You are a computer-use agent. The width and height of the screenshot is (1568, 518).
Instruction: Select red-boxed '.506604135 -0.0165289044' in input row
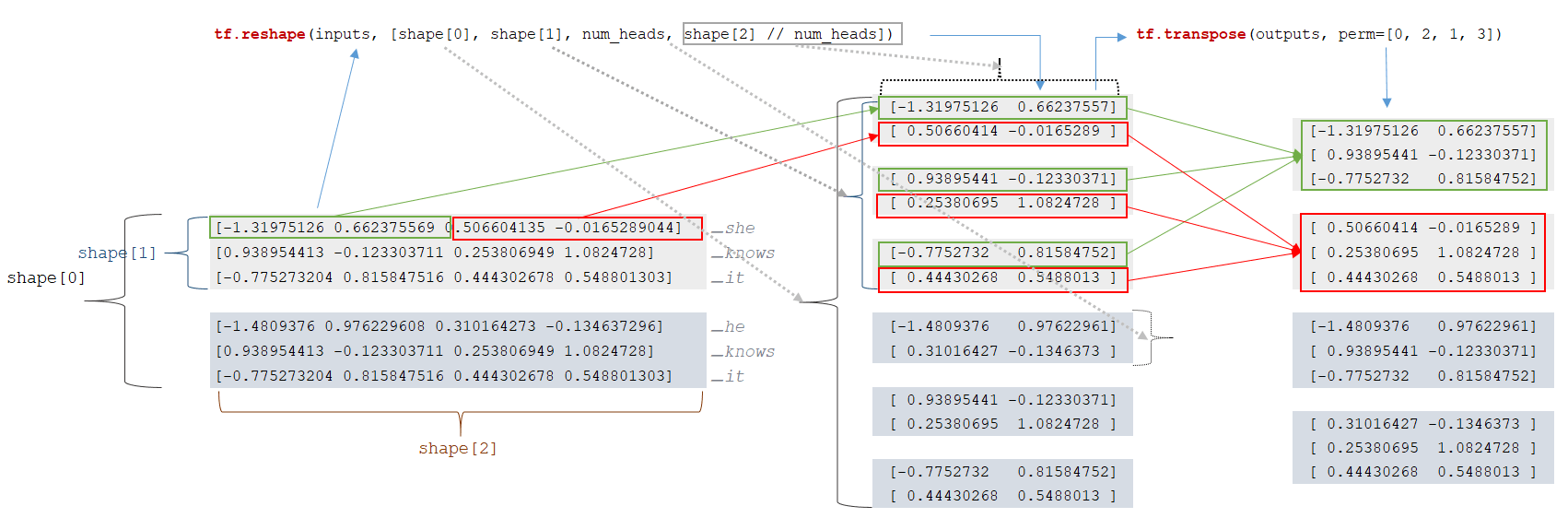[578, 228]
